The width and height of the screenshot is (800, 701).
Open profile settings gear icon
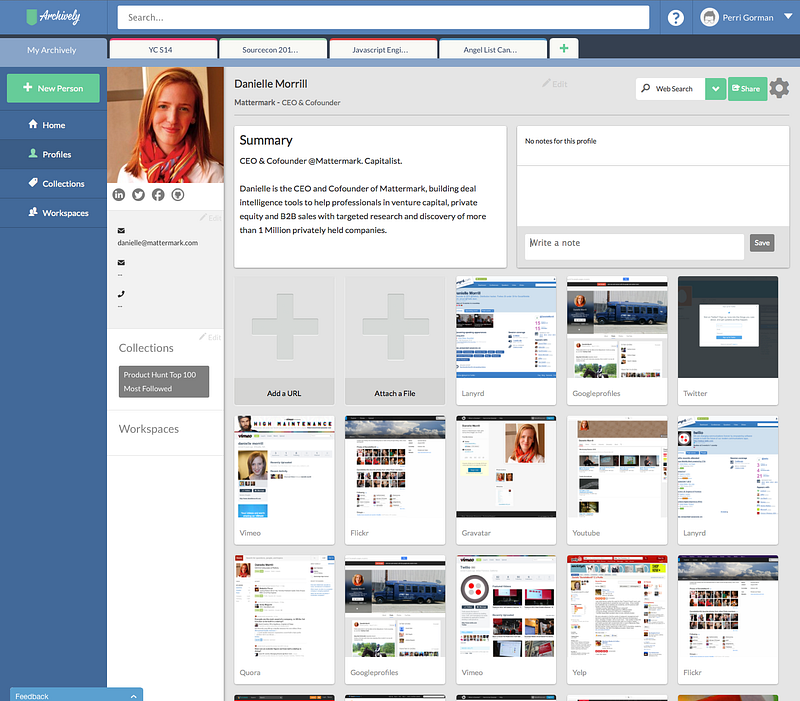coord(779,88)
